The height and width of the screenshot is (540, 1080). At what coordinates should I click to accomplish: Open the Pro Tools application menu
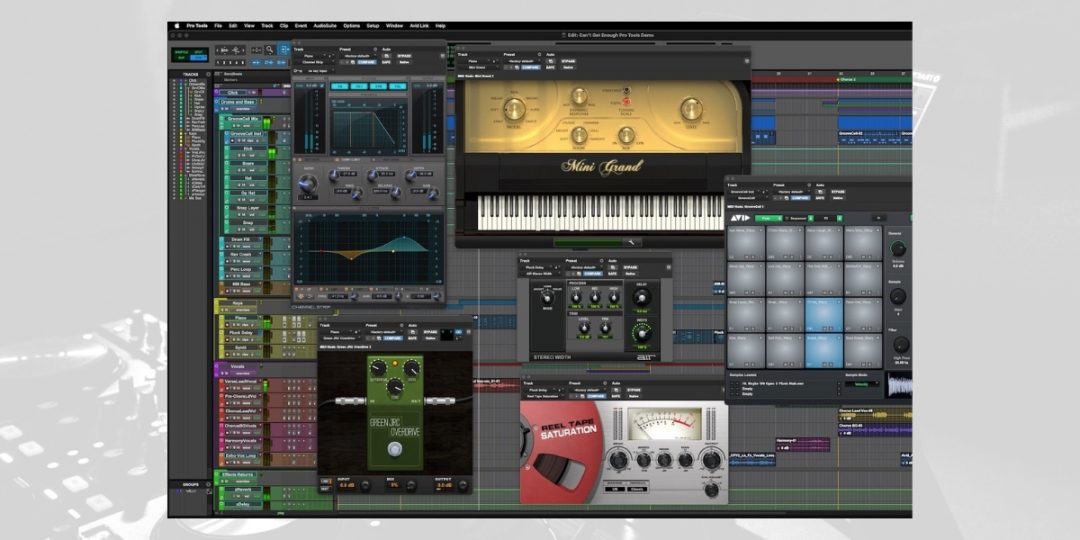click(197, 25)
